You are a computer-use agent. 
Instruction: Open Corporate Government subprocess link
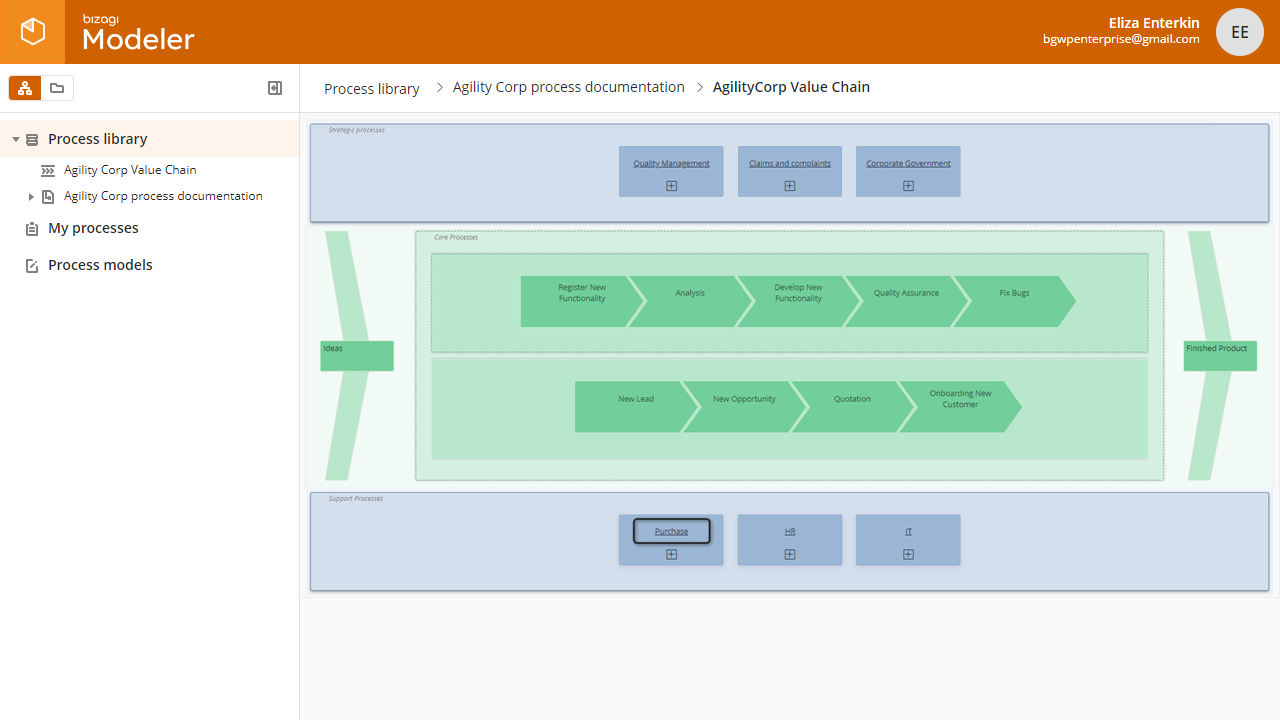click(908, 163)
